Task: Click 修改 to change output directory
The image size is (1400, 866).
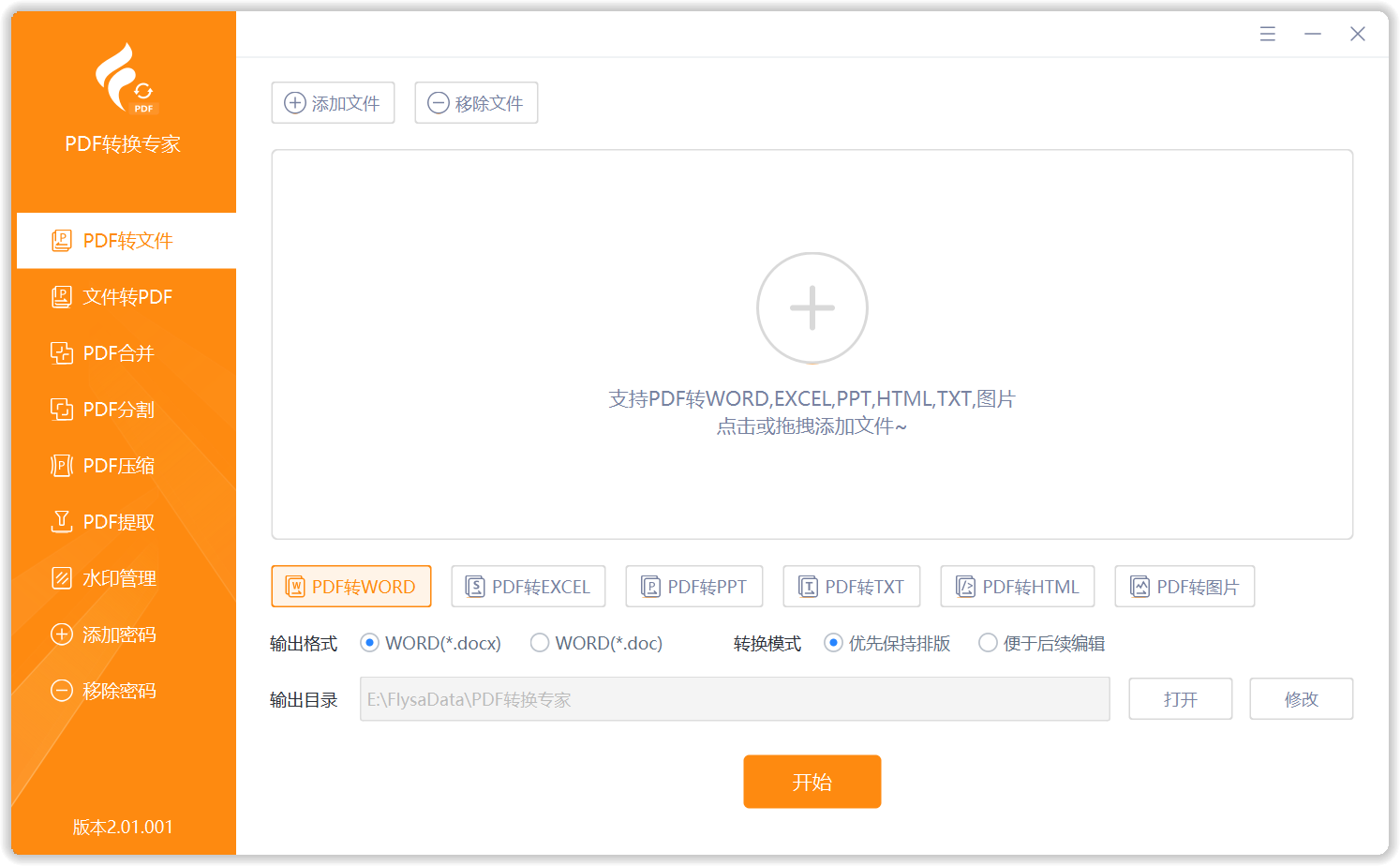Action: [x=1302, y=699]
